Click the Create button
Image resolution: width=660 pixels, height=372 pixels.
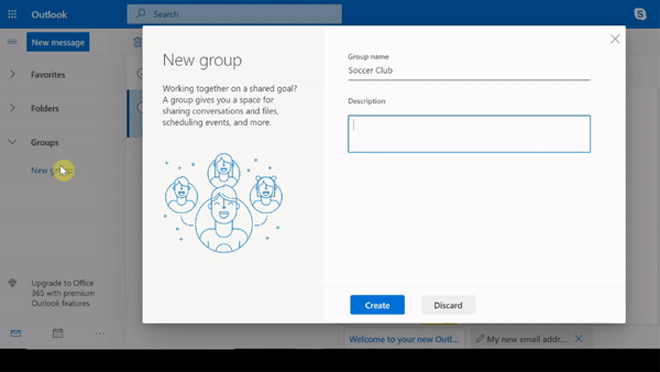[377, 305]
